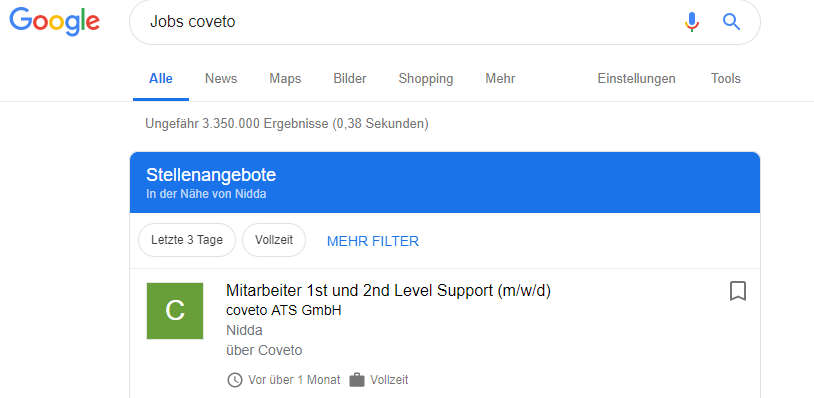Click the clock icon by Vor über 1 Monat
The image size is (814, 398).
[235, 380]
